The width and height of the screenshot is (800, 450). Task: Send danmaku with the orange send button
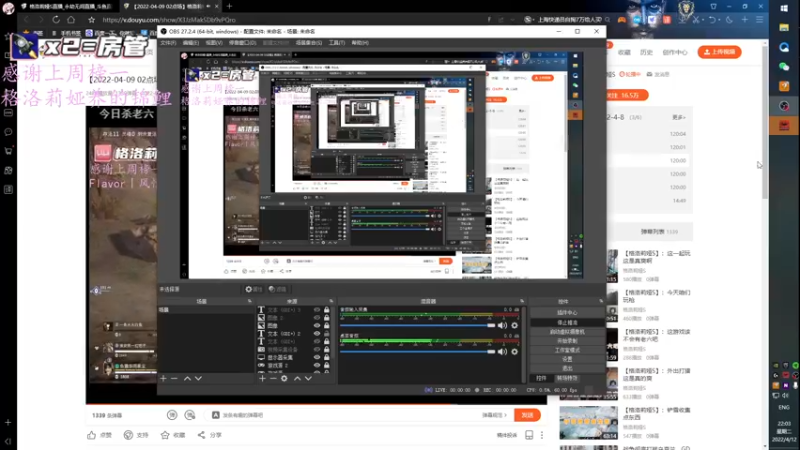(527, 415)
